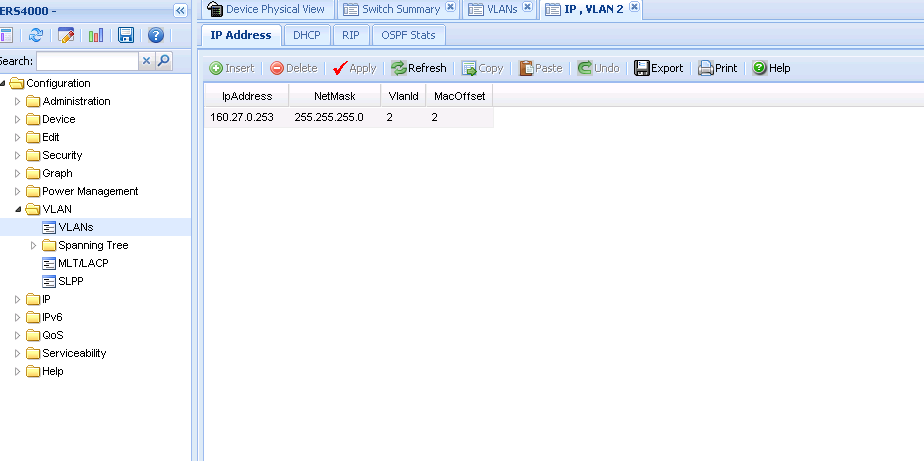
Task: Close the Switch Summary tab
Action: (x=450, y=7)
